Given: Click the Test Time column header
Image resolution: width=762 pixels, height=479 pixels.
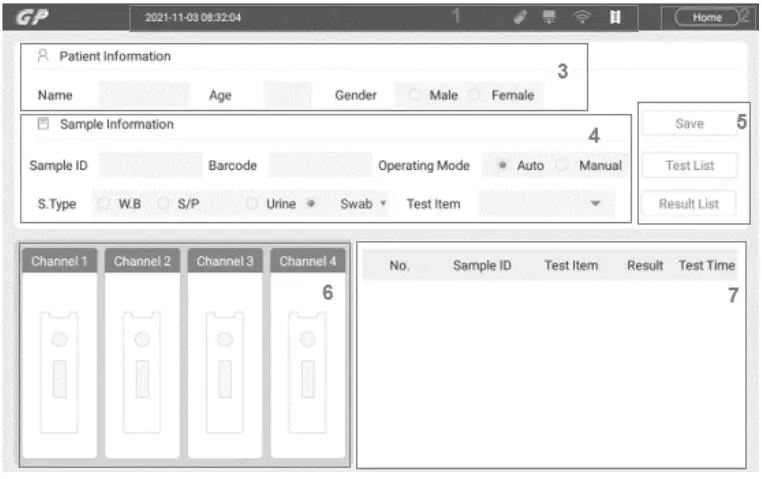Looking at the screenshot, I should tap(707, 265).
